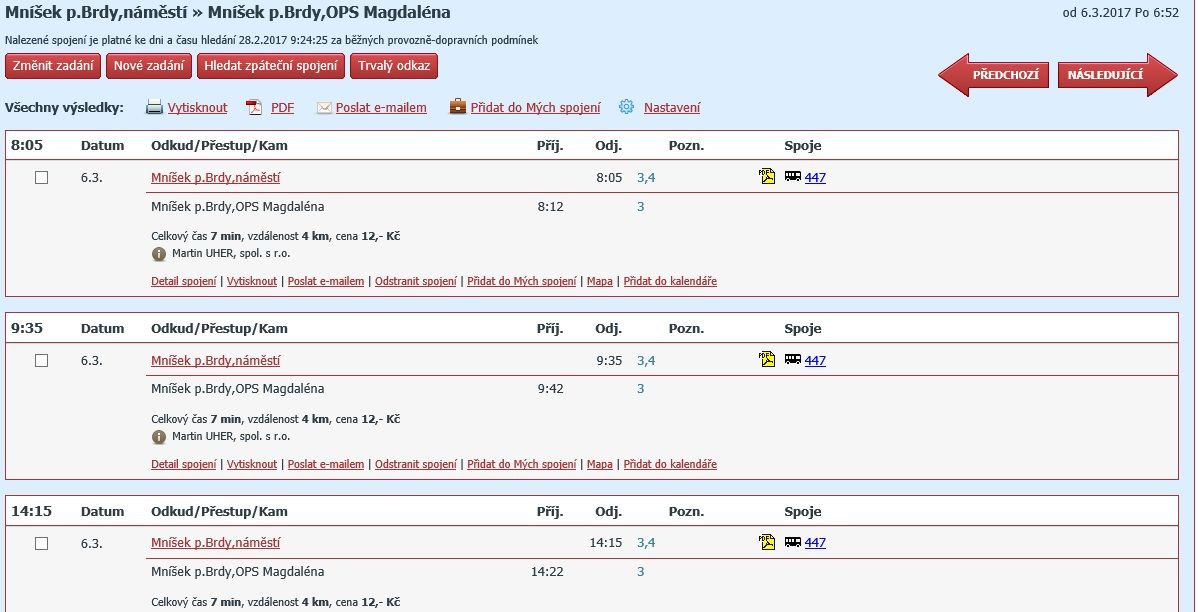Click bus icon in the 8:05 connection

pyautogui.click(x=793, y=176)
